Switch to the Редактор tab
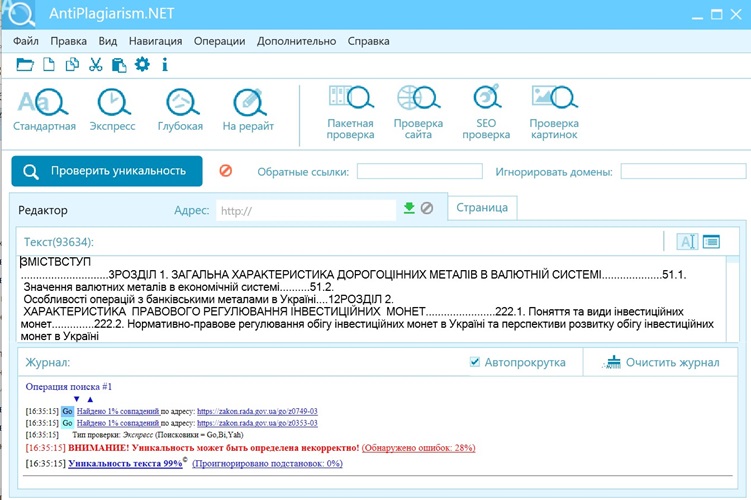 [x=43, y=210]
